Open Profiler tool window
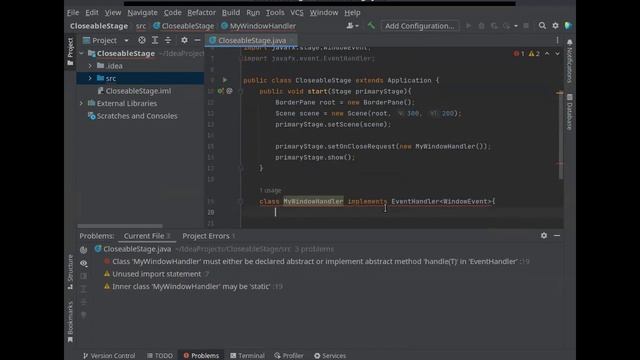The image size is (640, 360). (289, 356)
